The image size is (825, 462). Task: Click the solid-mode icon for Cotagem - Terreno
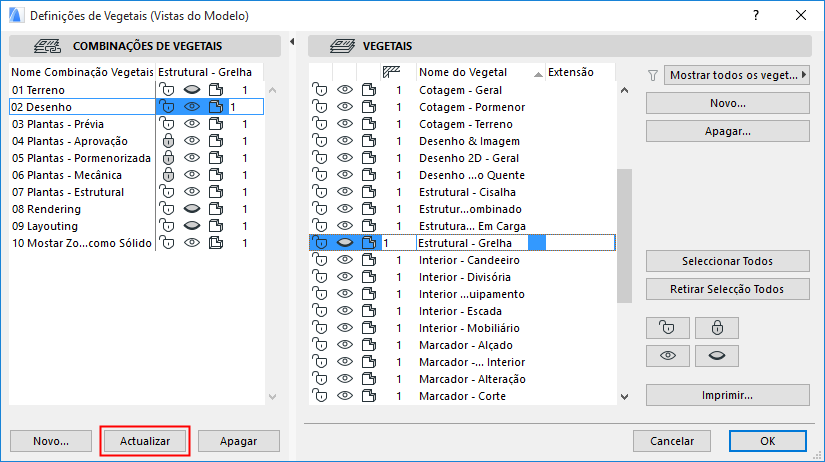(x=369, y=124)
